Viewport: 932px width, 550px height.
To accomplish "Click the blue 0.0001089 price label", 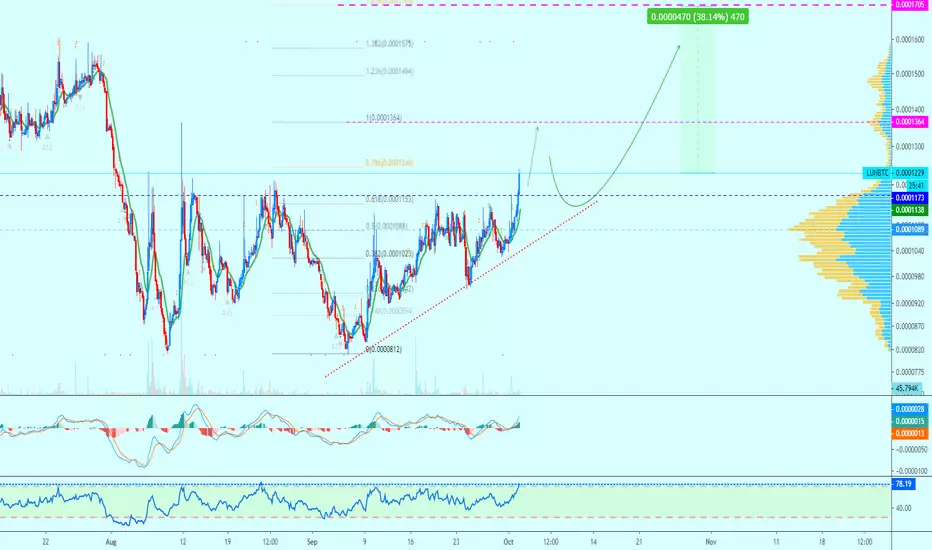I will (909, 230).
